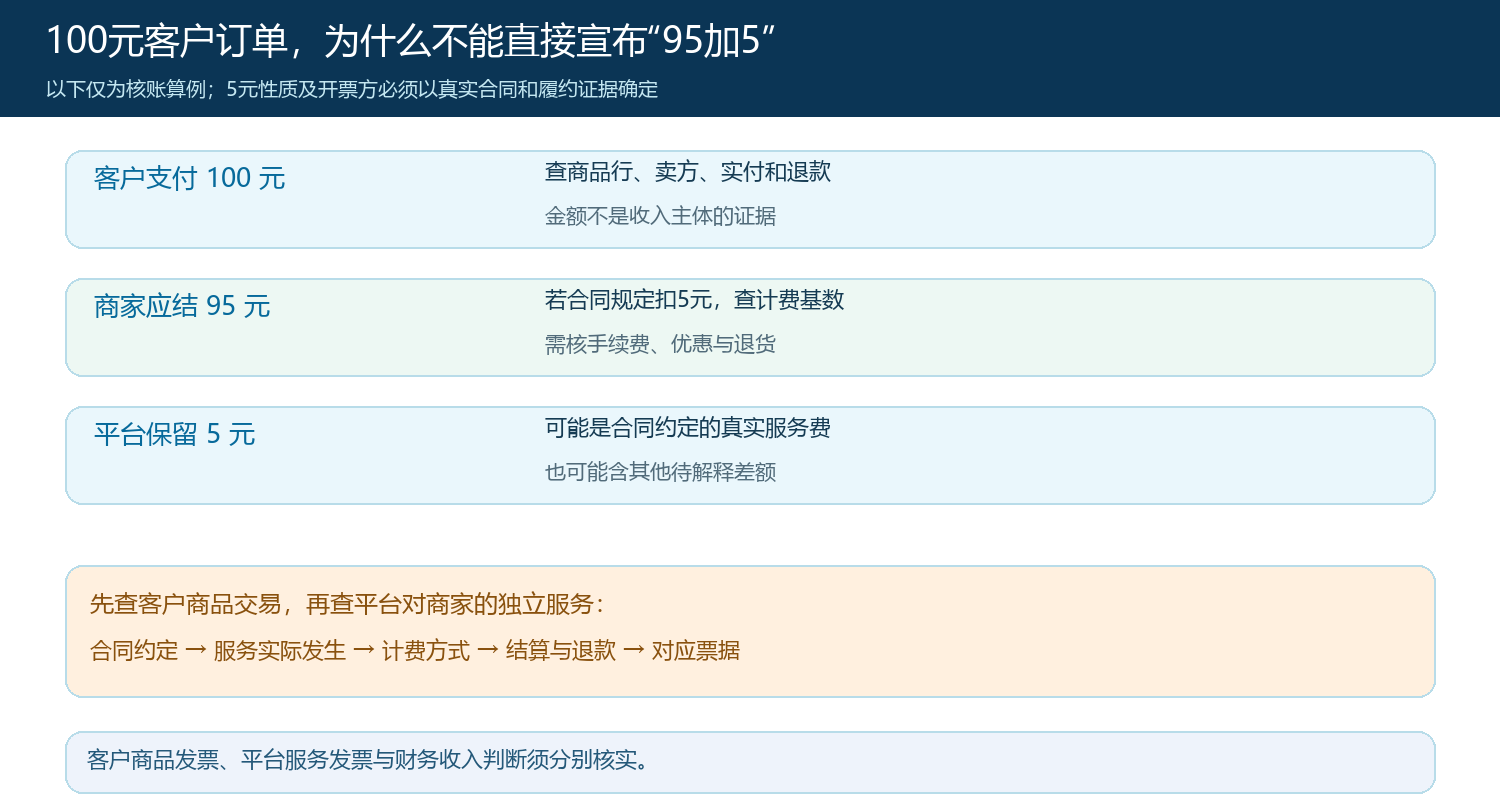Screen dimensions: 1500x805
Task: Select the line 可能是合同约定的真实服务费
Action: [688, 428]
